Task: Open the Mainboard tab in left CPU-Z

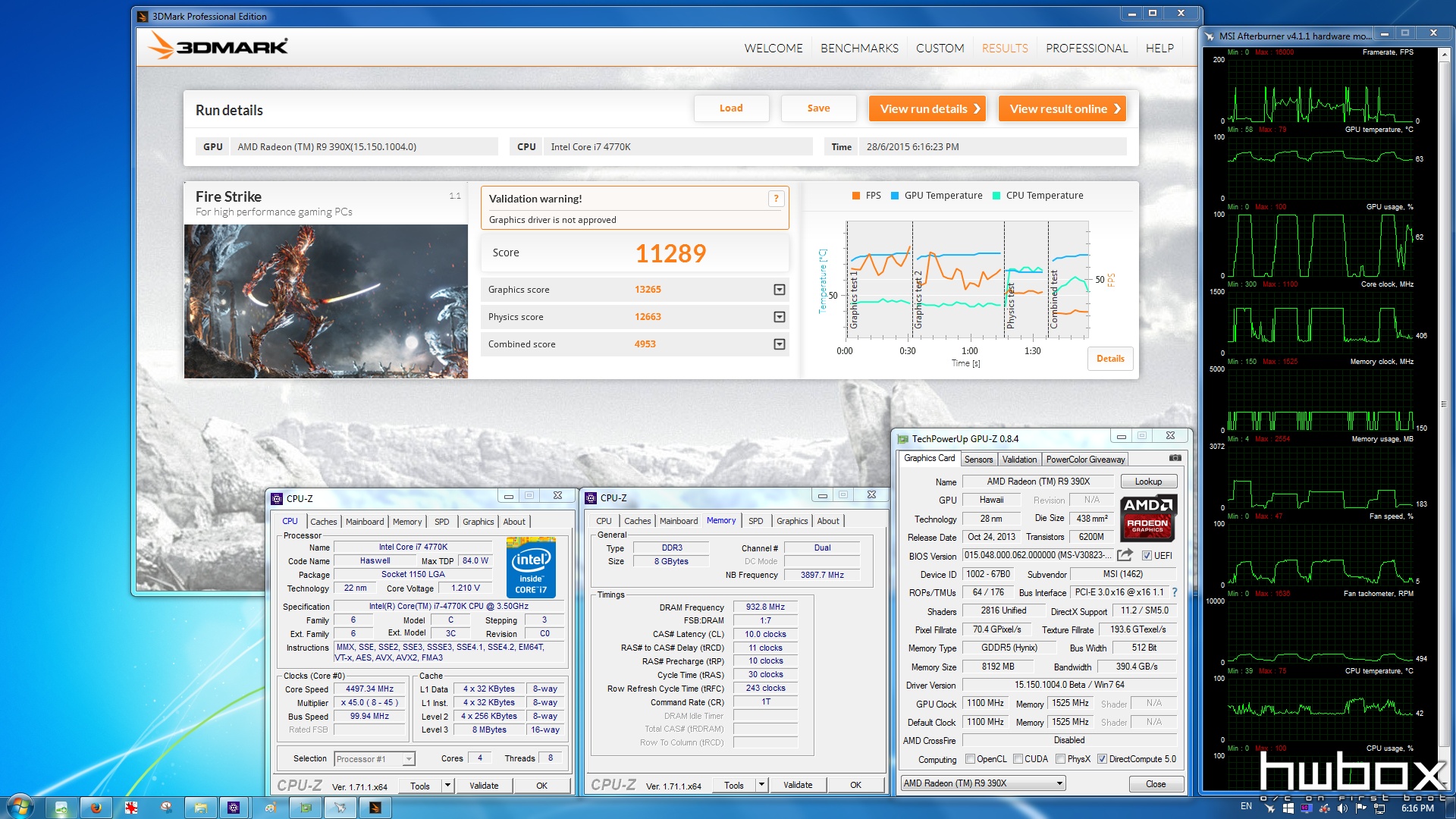Action: (365, 522)
